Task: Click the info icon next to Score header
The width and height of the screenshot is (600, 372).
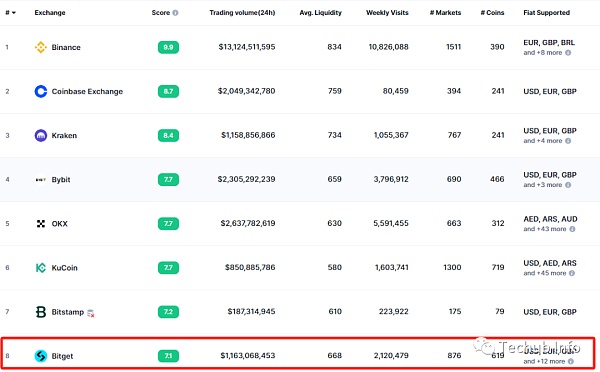Action: 175,13
